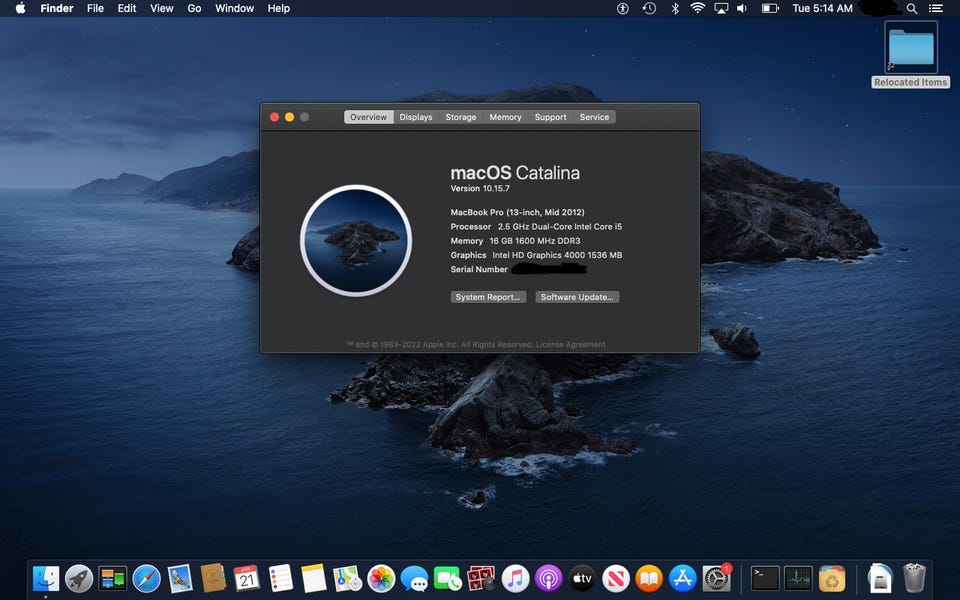Open the Go menu

point(194,8)
